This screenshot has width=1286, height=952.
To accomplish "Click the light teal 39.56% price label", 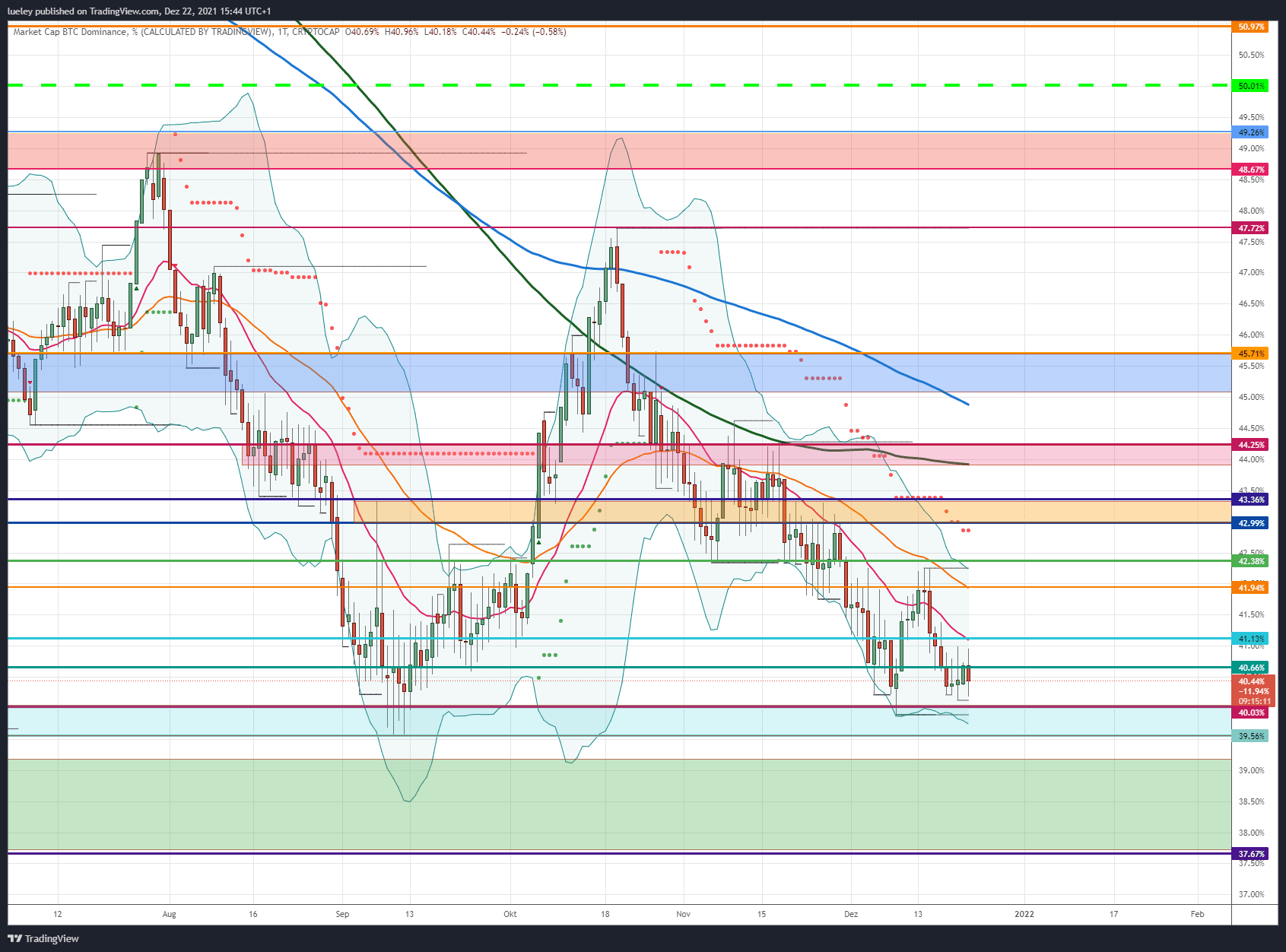I will (x=1251, y=736).
